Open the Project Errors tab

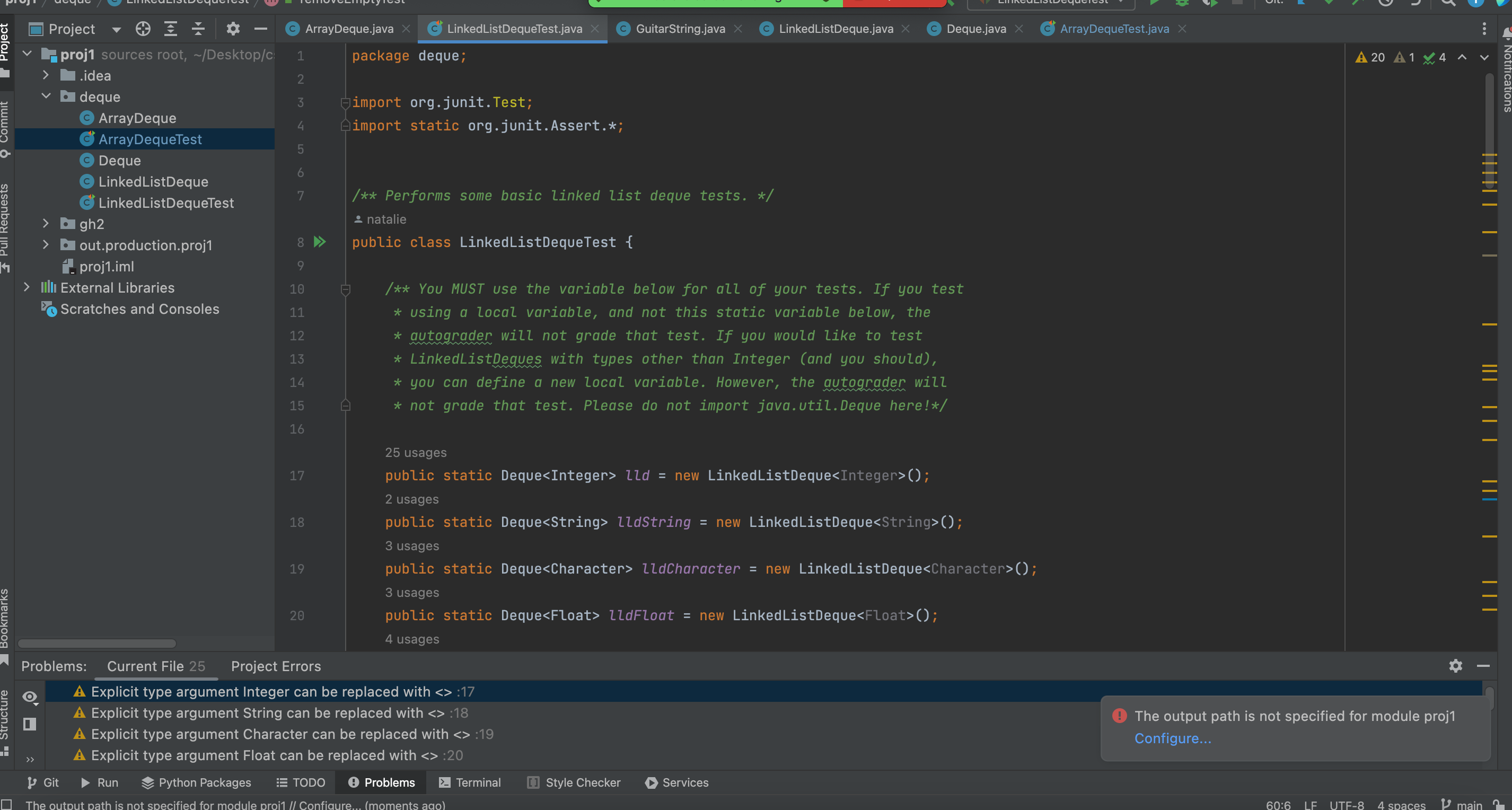[x=276, y=666]
